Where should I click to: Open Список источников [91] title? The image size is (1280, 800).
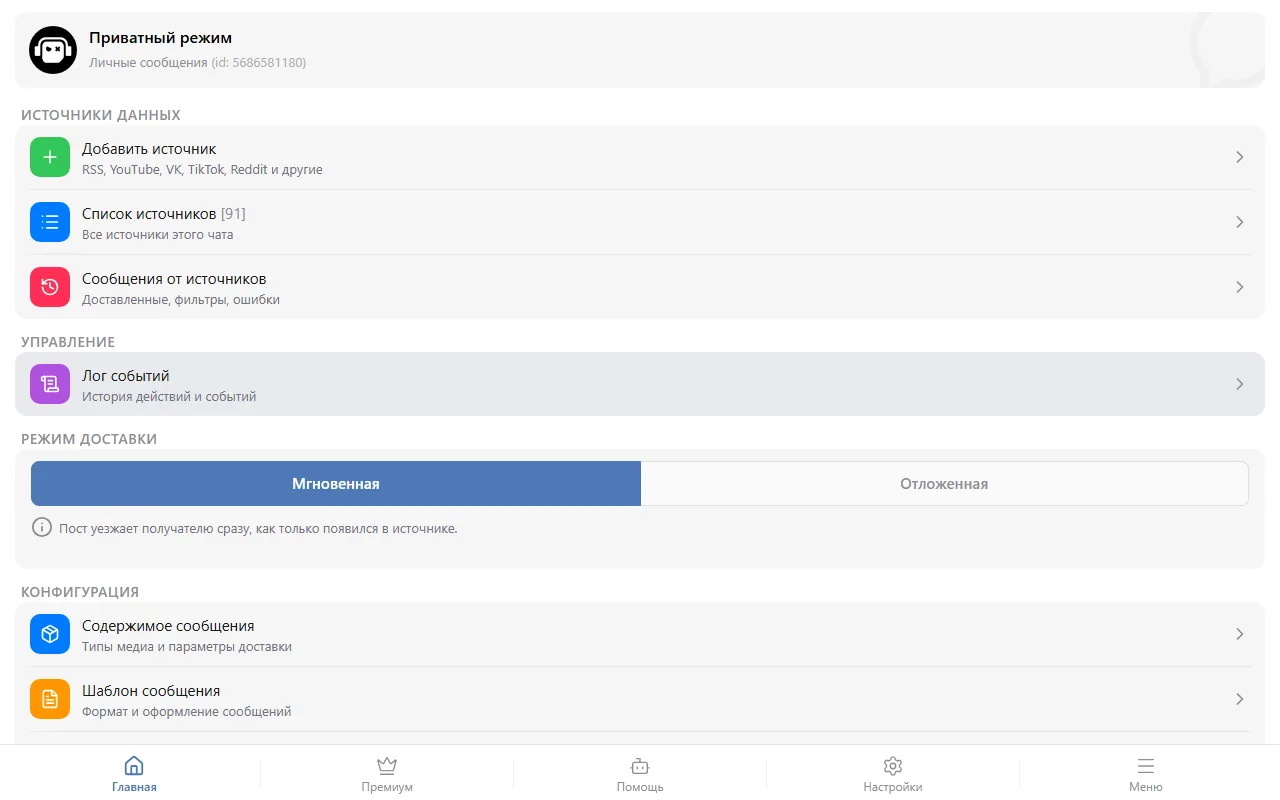164,214
